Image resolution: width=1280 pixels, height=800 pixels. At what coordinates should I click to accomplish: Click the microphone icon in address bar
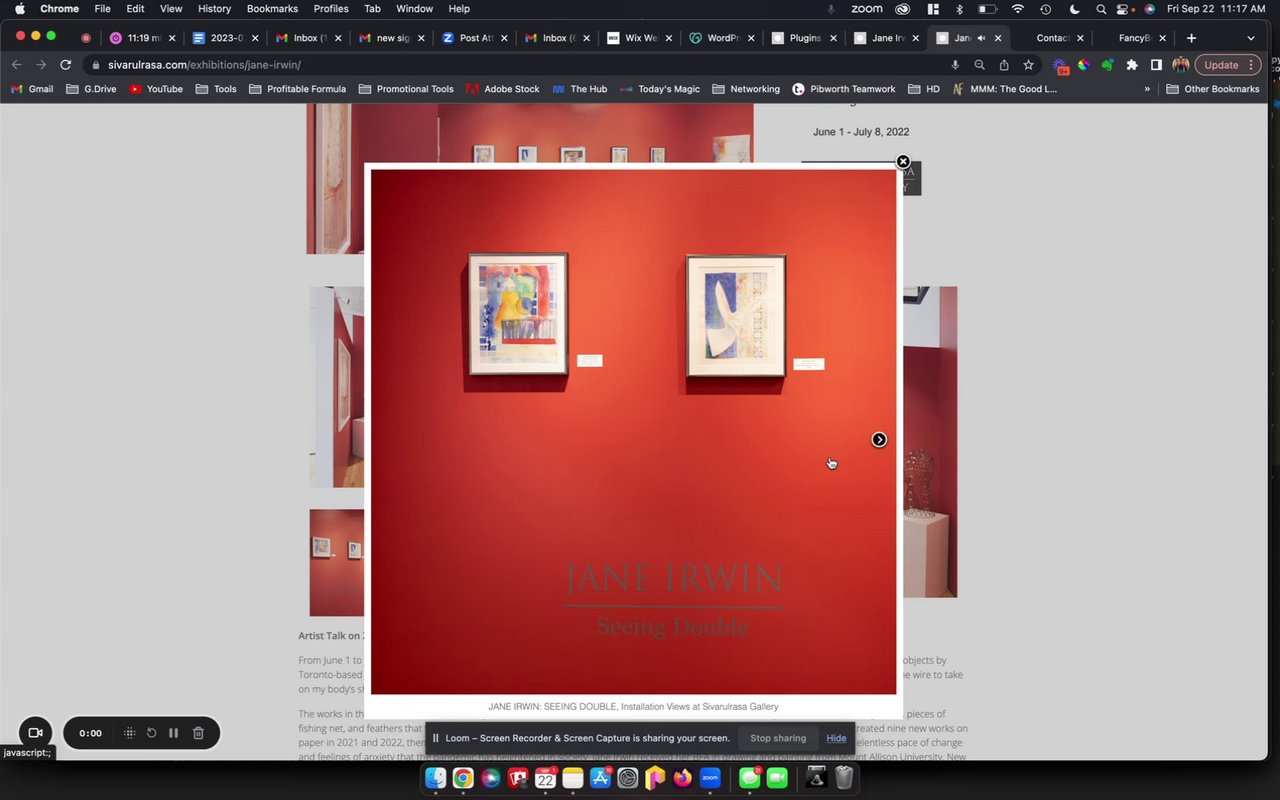point(955,65)
